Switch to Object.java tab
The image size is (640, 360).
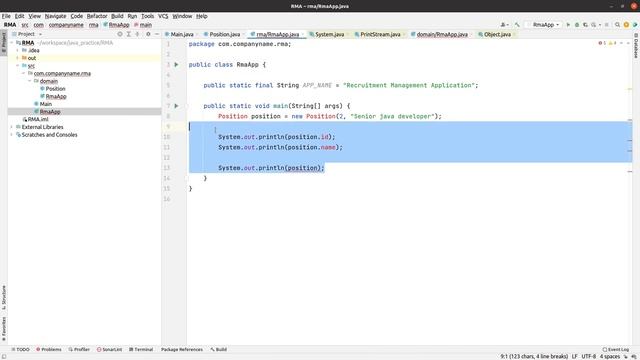(x=497, y=34)
